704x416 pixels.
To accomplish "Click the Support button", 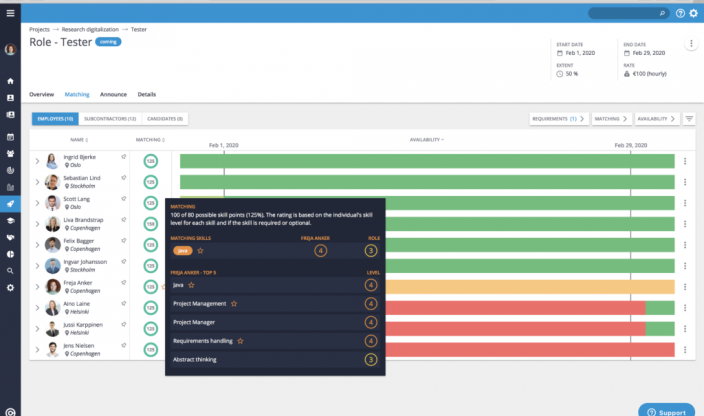I will 666,409.
